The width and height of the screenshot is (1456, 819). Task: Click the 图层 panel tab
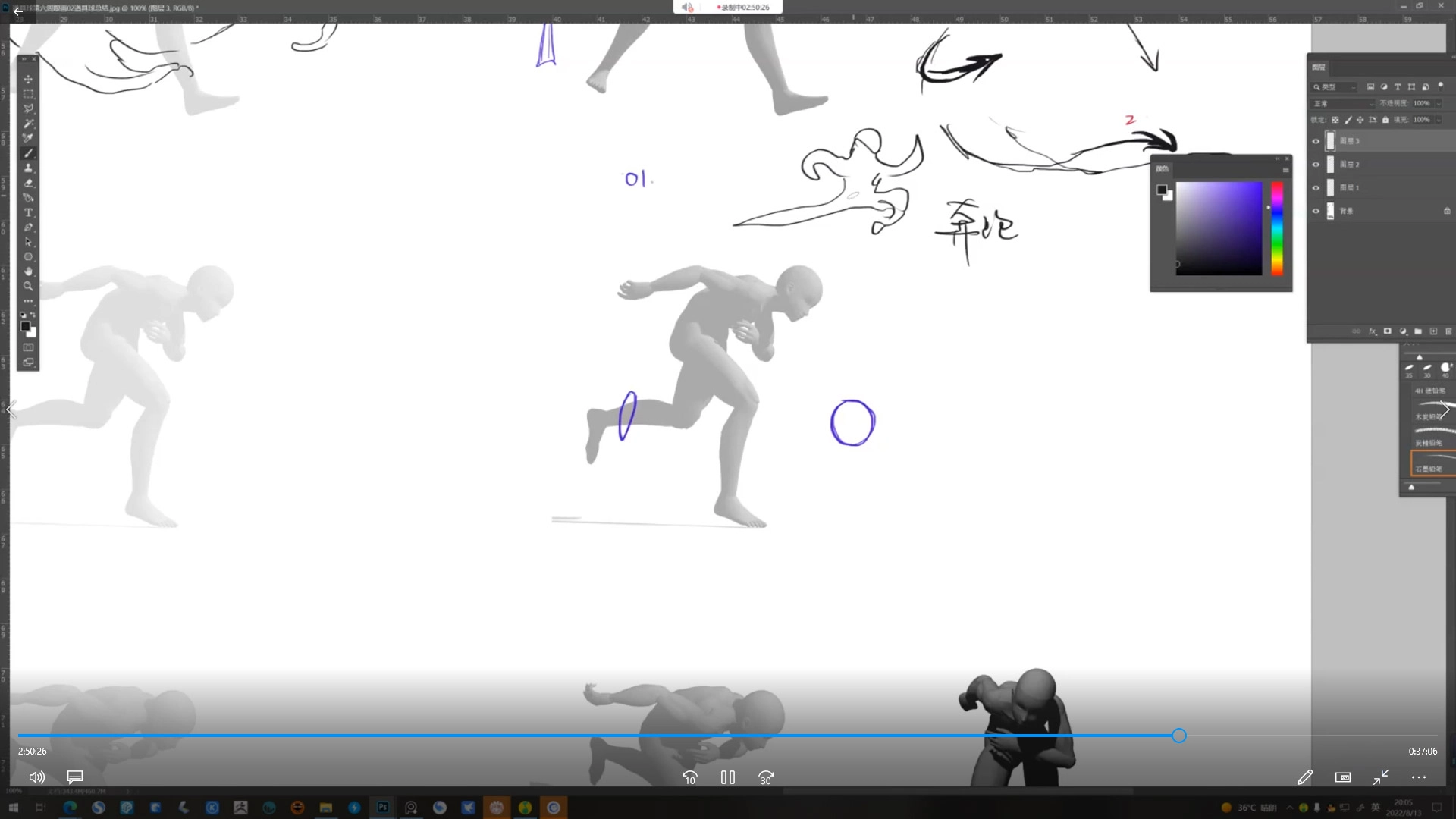click(x=1319, y=67)
